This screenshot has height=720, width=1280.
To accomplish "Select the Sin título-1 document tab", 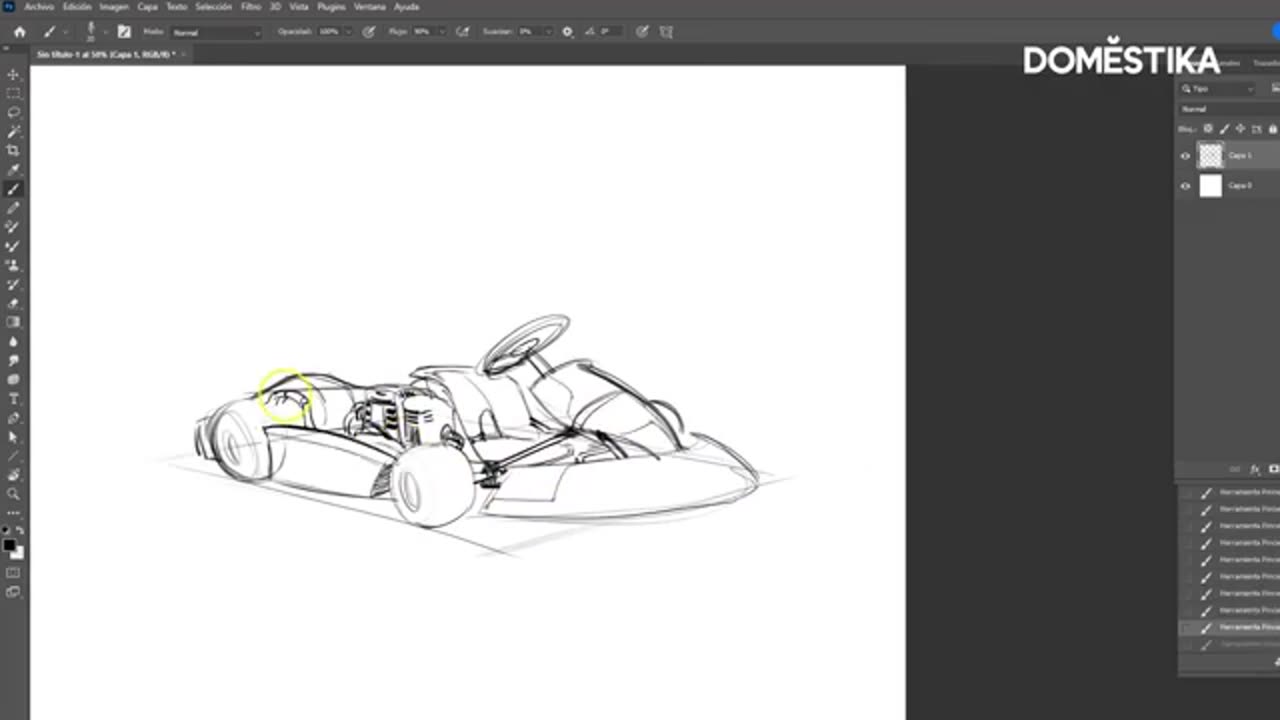I will pyautogui.click(x=106, y=54).
